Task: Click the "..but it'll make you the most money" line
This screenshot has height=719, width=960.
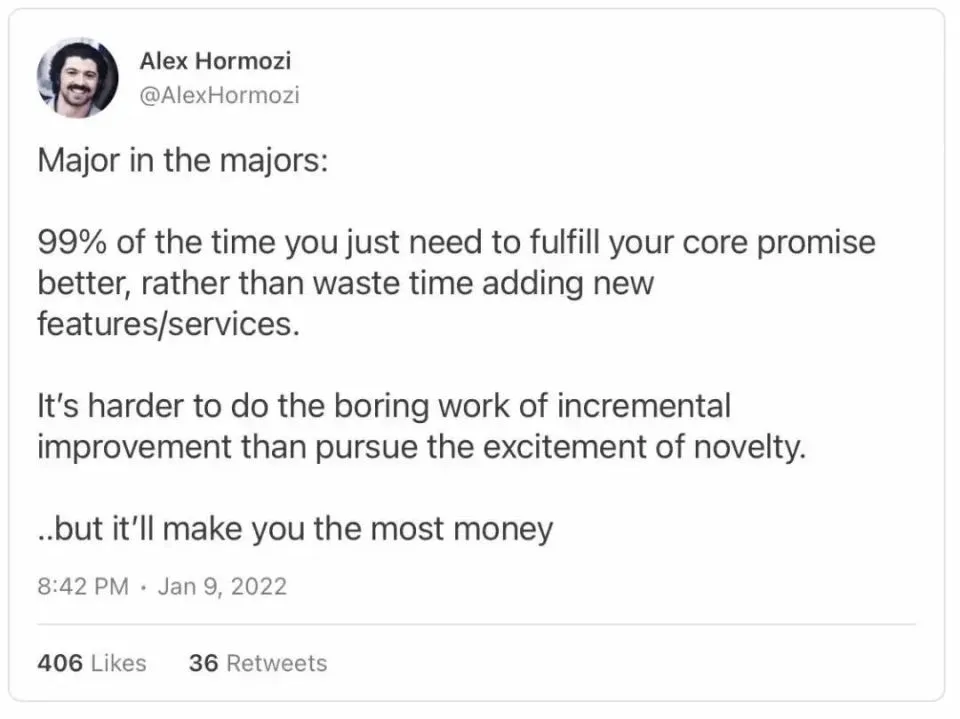Action: point(295,528)
